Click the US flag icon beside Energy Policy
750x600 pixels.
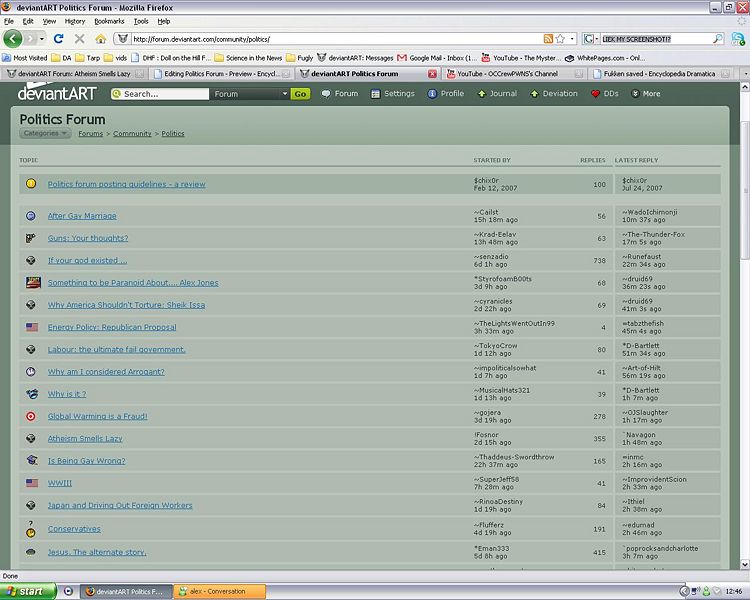31,327
